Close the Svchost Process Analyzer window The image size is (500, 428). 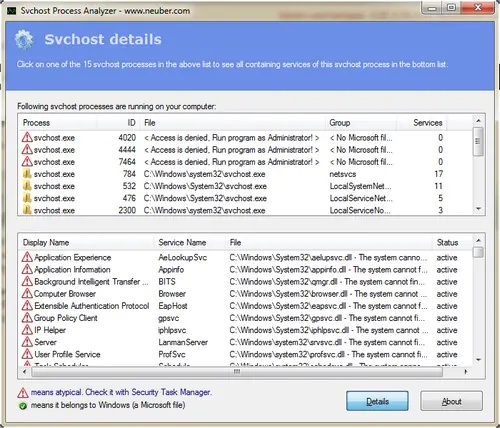coord(478,7)
